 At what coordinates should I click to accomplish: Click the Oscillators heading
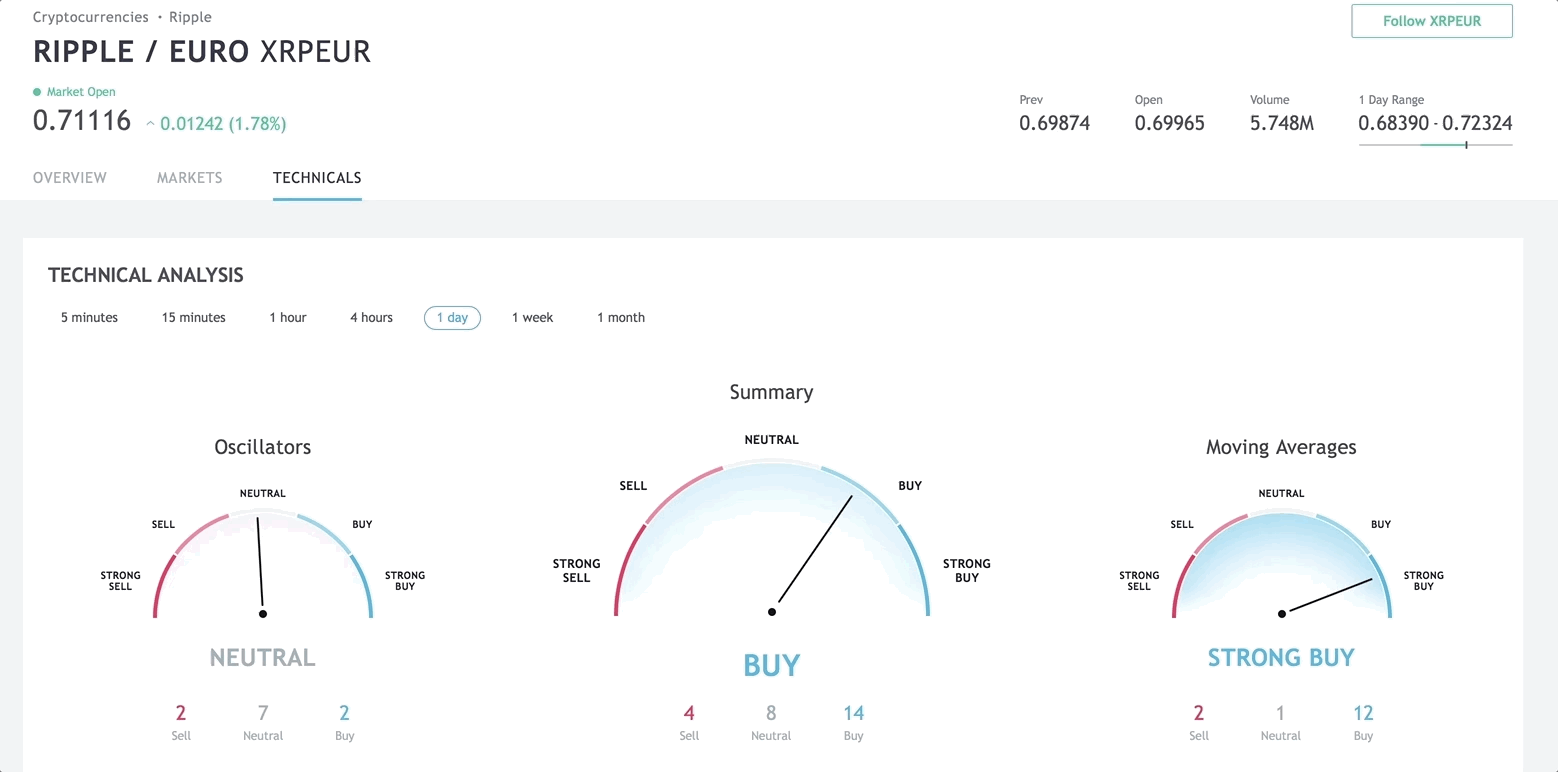[263, 447]
